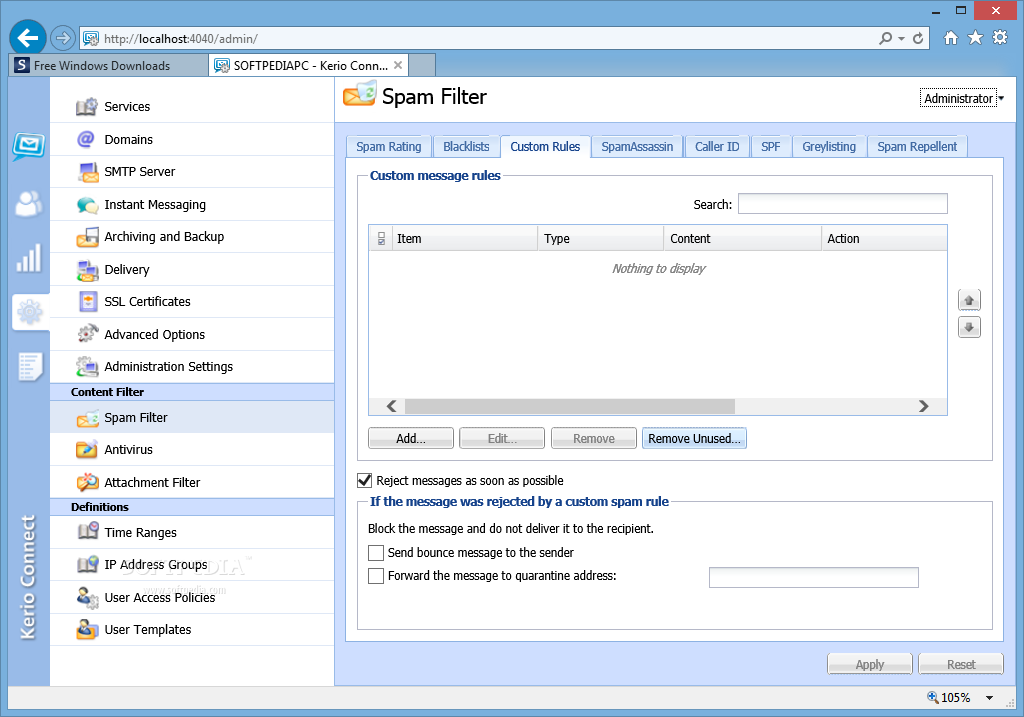Open the Logs section document icon
This screenshot has height=717, width=1024.
tap(29, 367)
